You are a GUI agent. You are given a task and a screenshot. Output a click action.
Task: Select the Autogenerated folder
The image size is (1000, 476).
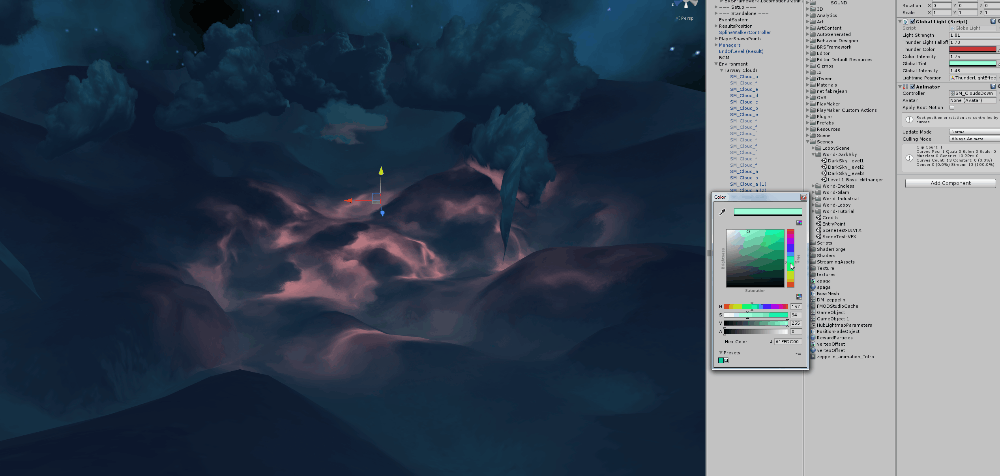pyautogui.click(x=830, y=34)
